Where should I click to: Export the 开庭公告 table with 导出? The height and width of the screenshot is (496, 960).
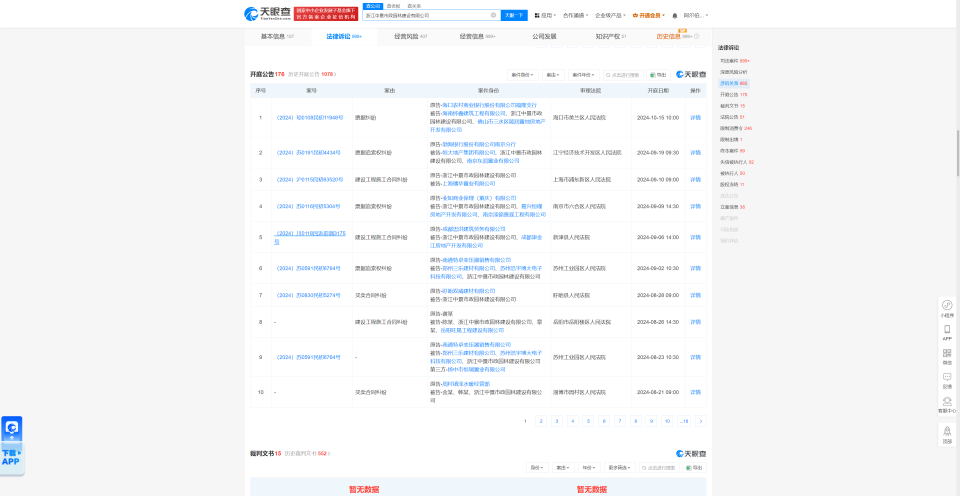point(658,75)
